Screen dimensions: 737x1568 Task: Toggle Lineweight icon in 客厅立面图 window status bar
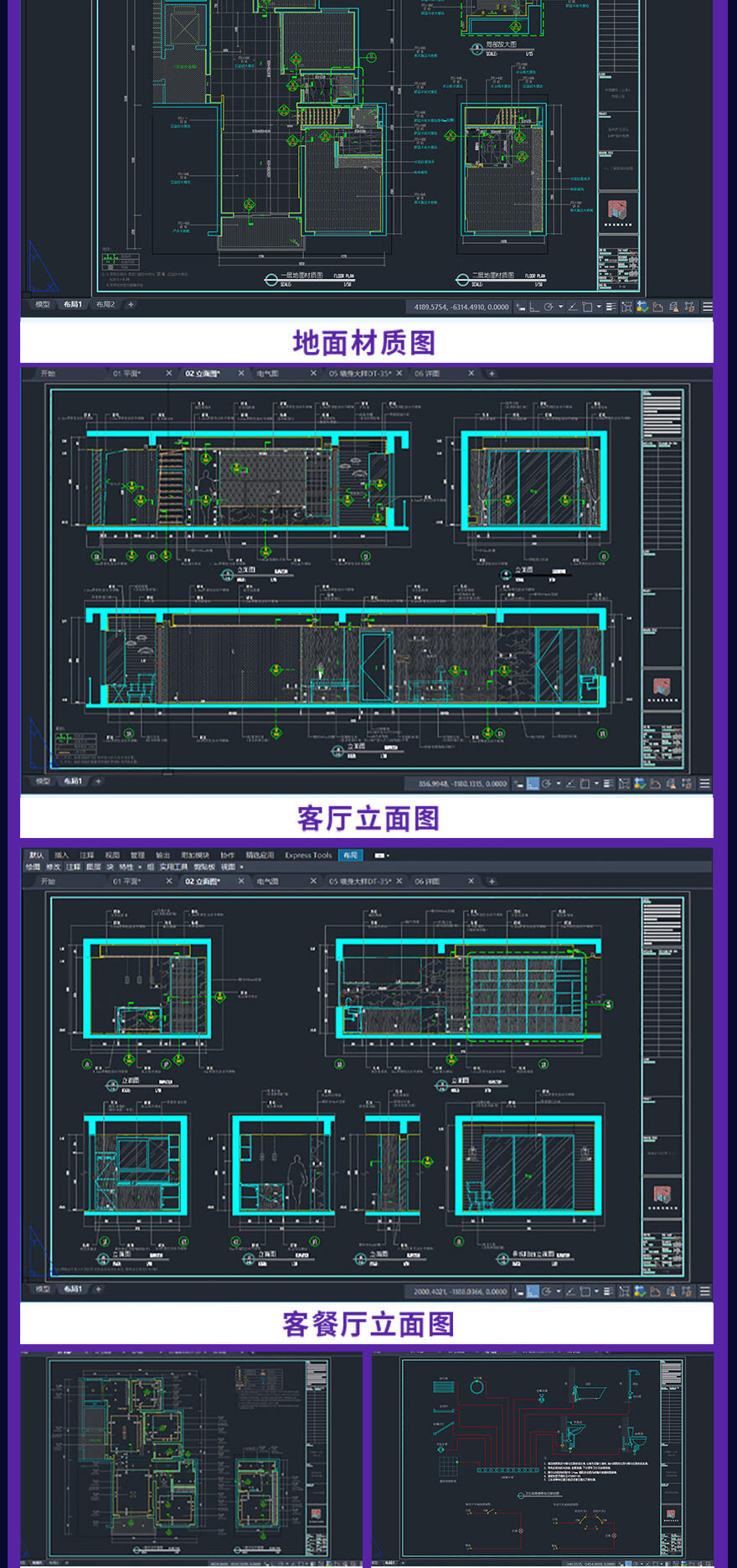pos(608,784)
